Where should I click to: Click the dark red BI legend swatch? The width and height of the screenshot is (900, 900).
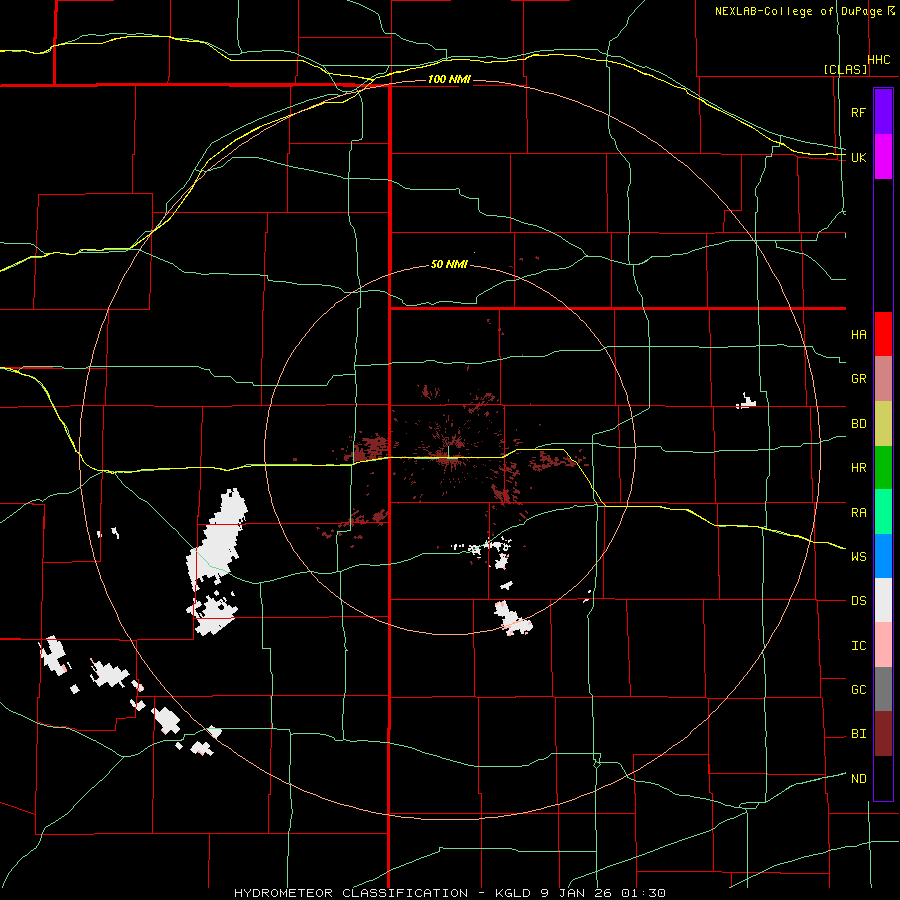(x=883, y=733)
